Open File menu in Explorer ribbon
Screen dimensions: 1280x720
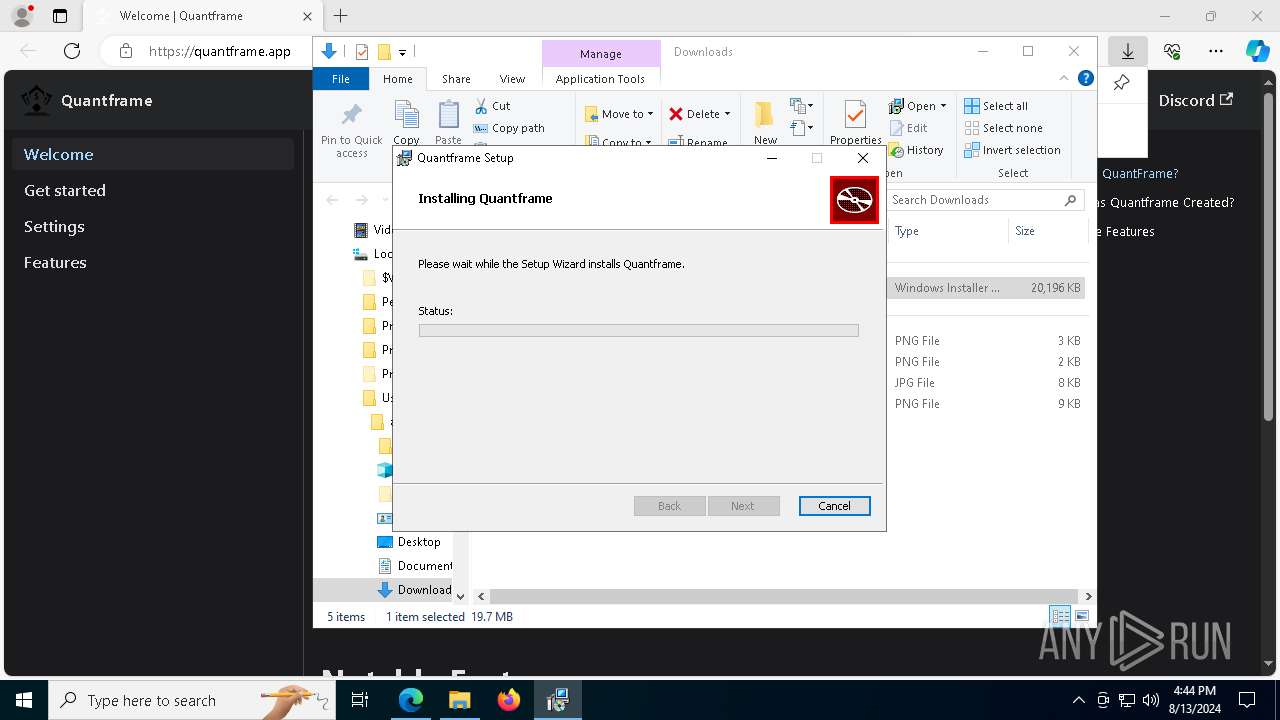tap(341, 79)
